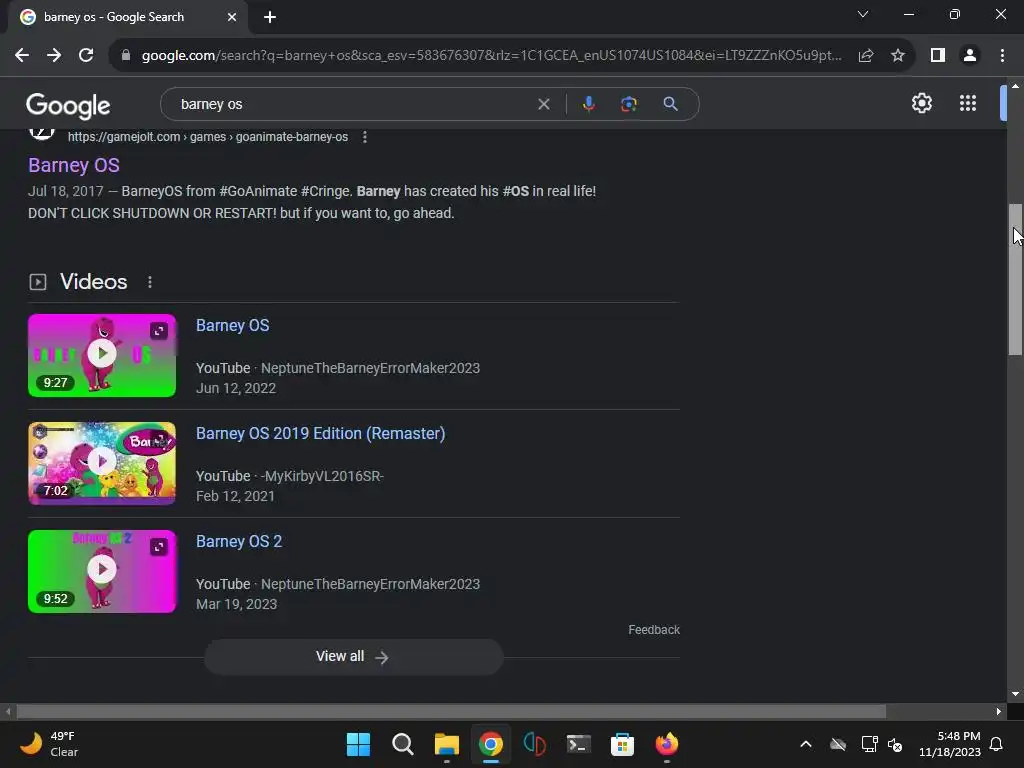Open Microsoft Store from taskbar
1024x768 pixels.
622,744
